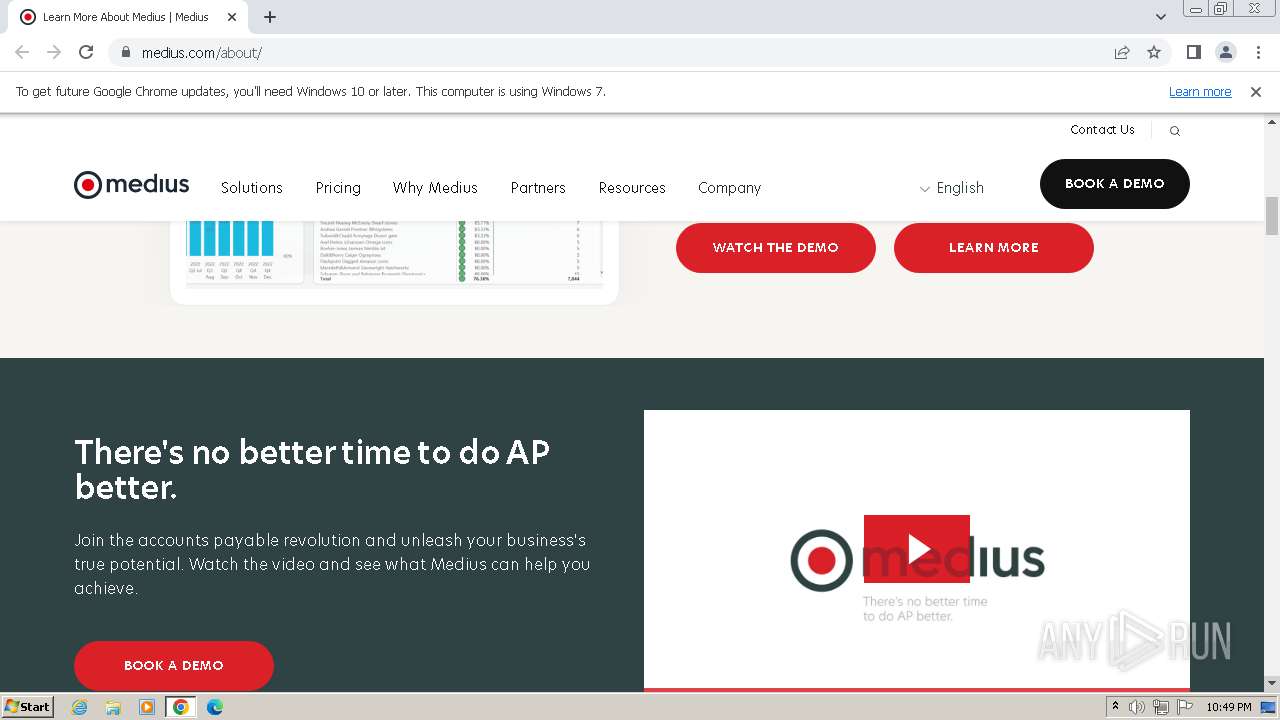Click the Chrome taskbar icon
Viewport: 1280px width, 720px height.
(181, 707)
